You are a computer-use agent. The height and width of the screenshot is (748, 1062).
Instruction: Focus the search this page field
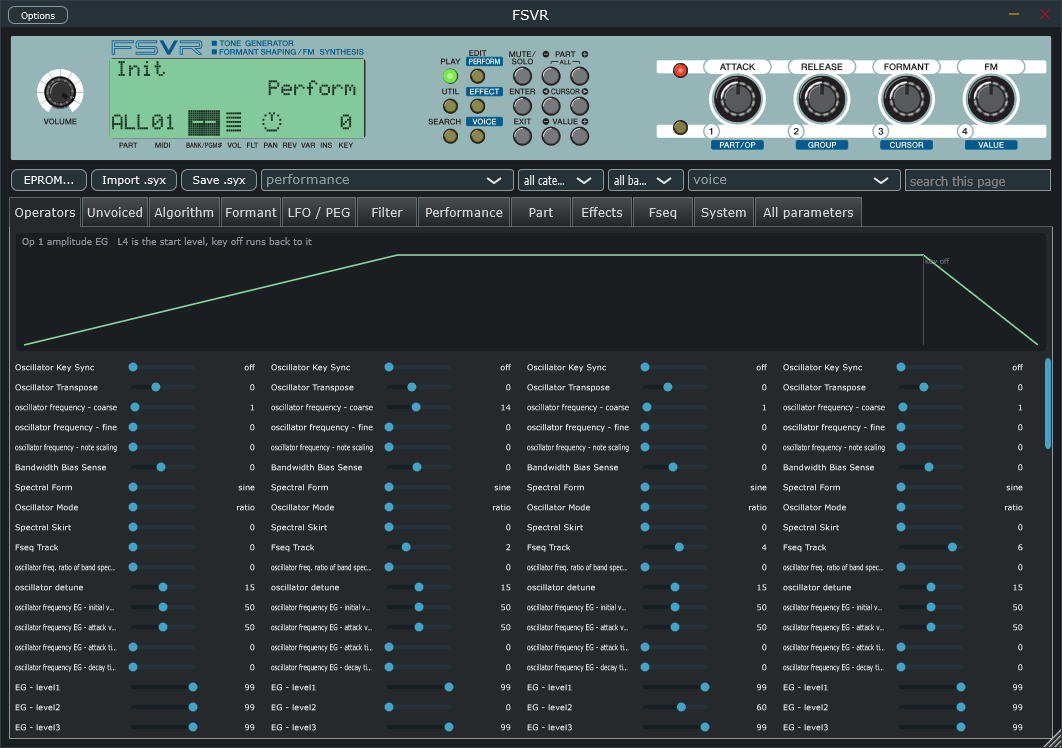[977, 181]
